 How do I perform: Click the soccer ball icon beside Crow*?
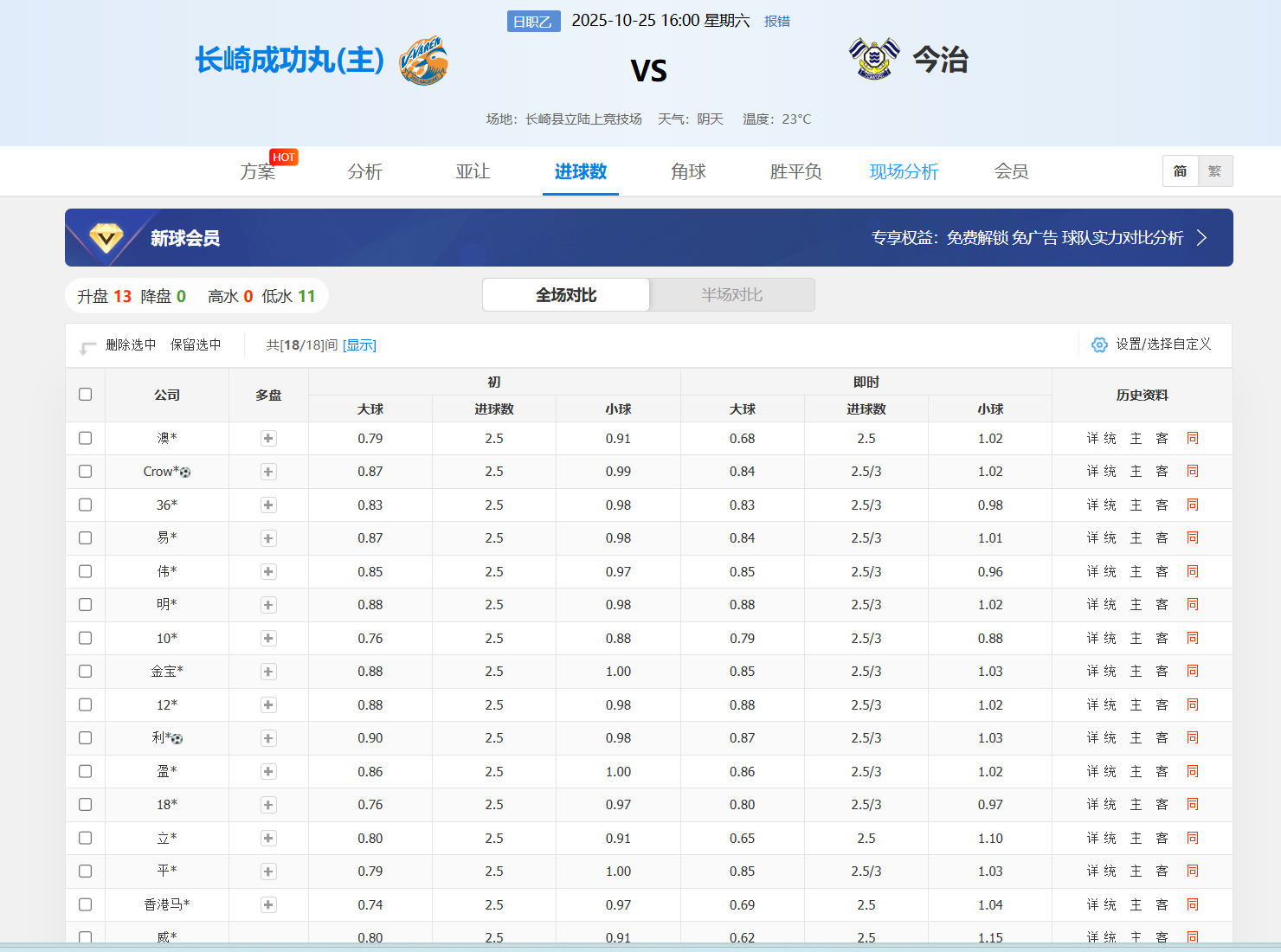185,472
